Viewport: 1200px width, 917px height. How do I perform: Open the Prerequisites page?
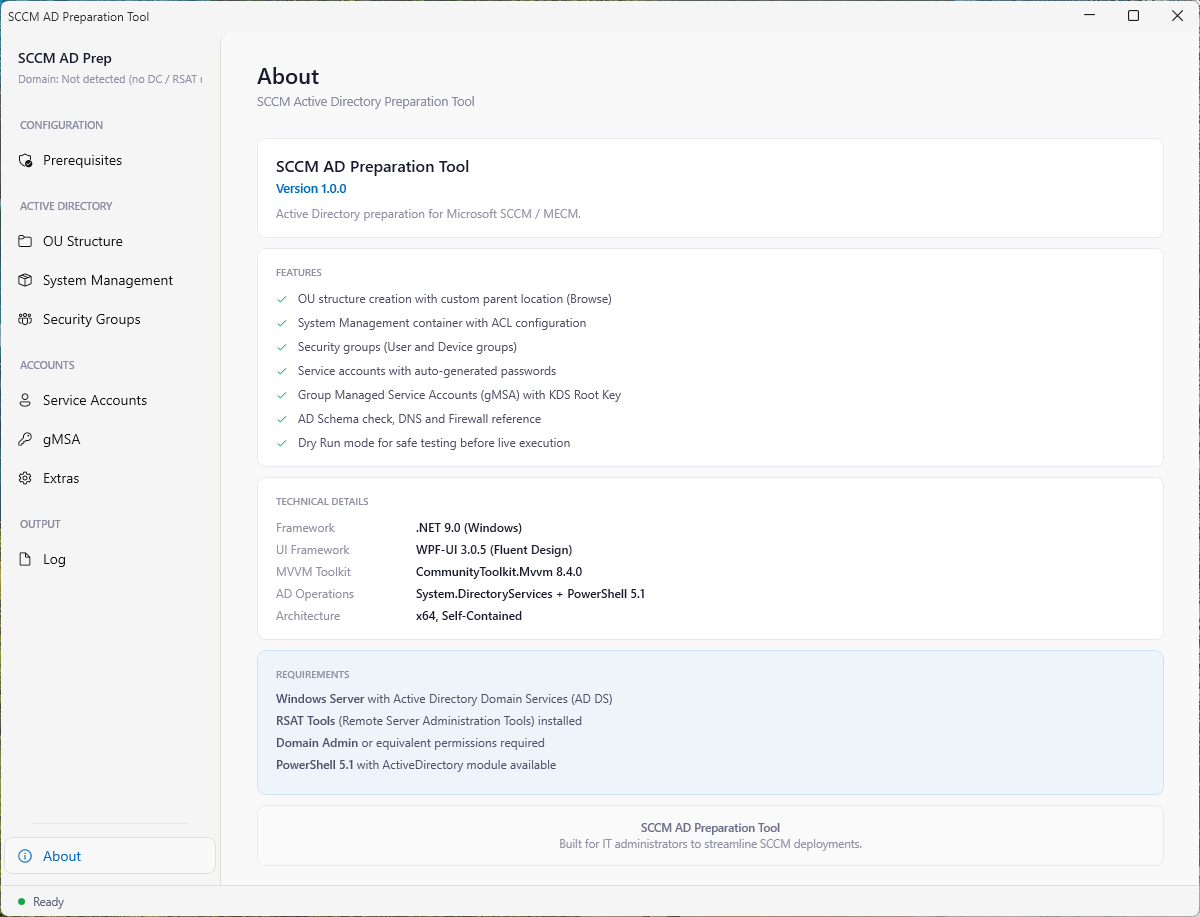(110, 161)
